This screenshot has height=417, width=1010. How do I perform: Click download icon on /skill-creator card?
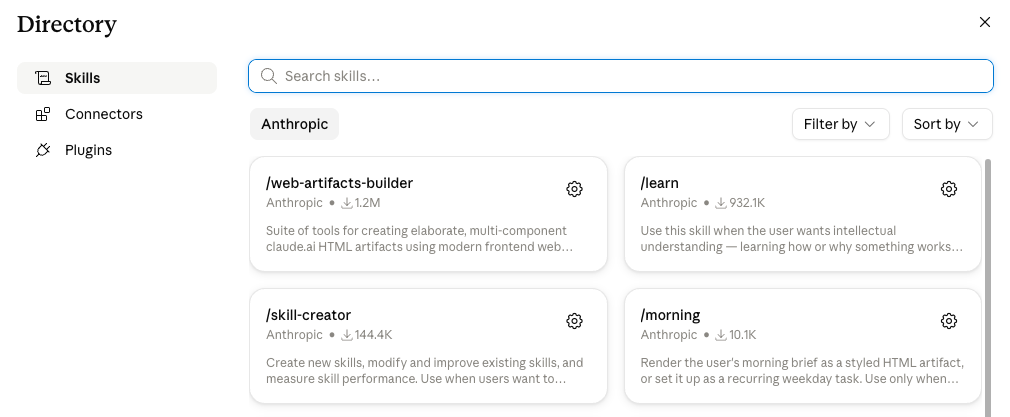pyautogui.click(x=347, y=335)
